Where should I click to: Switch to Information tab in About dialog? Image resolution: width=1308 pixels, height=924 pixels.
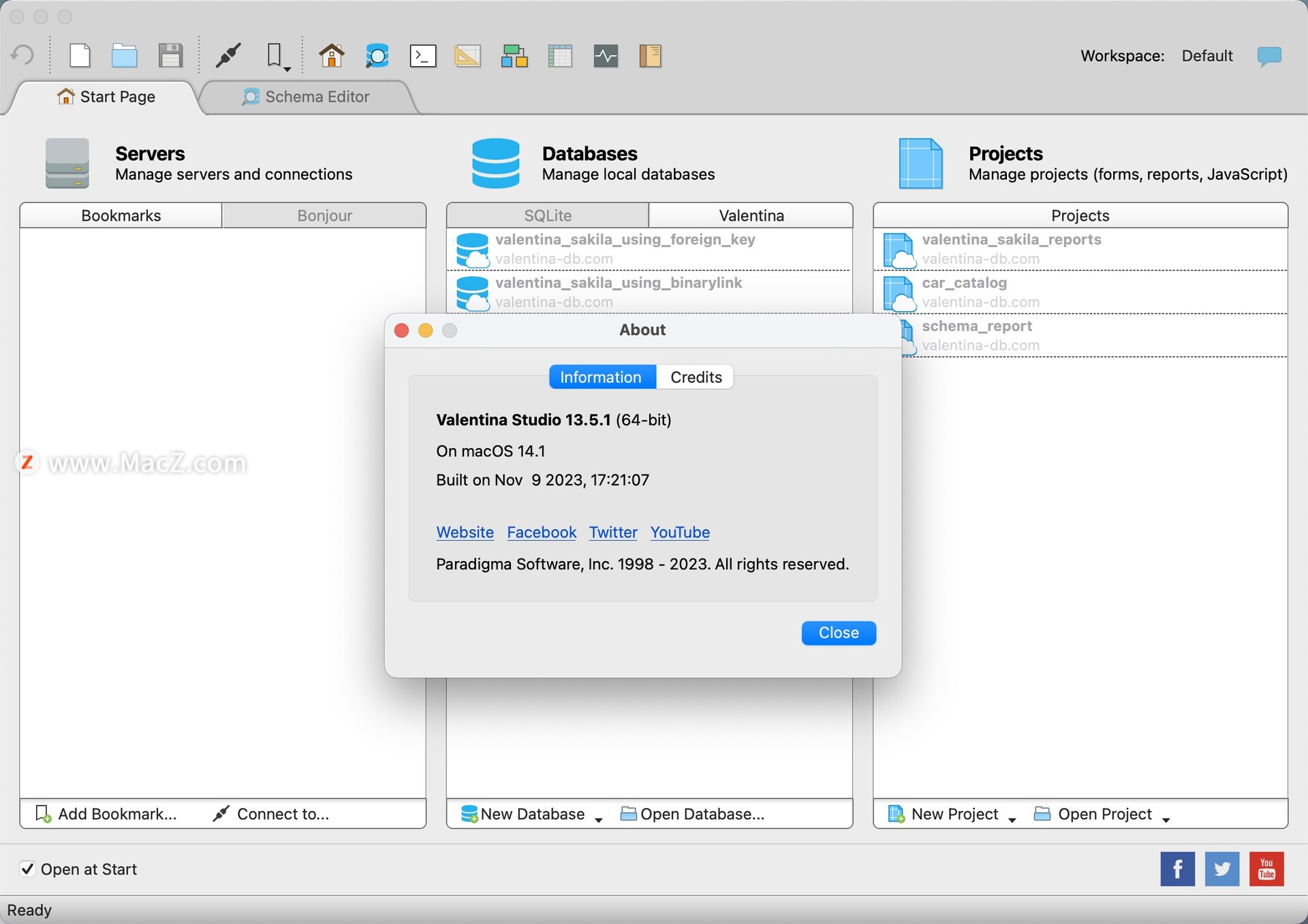[x=602, y=377]
